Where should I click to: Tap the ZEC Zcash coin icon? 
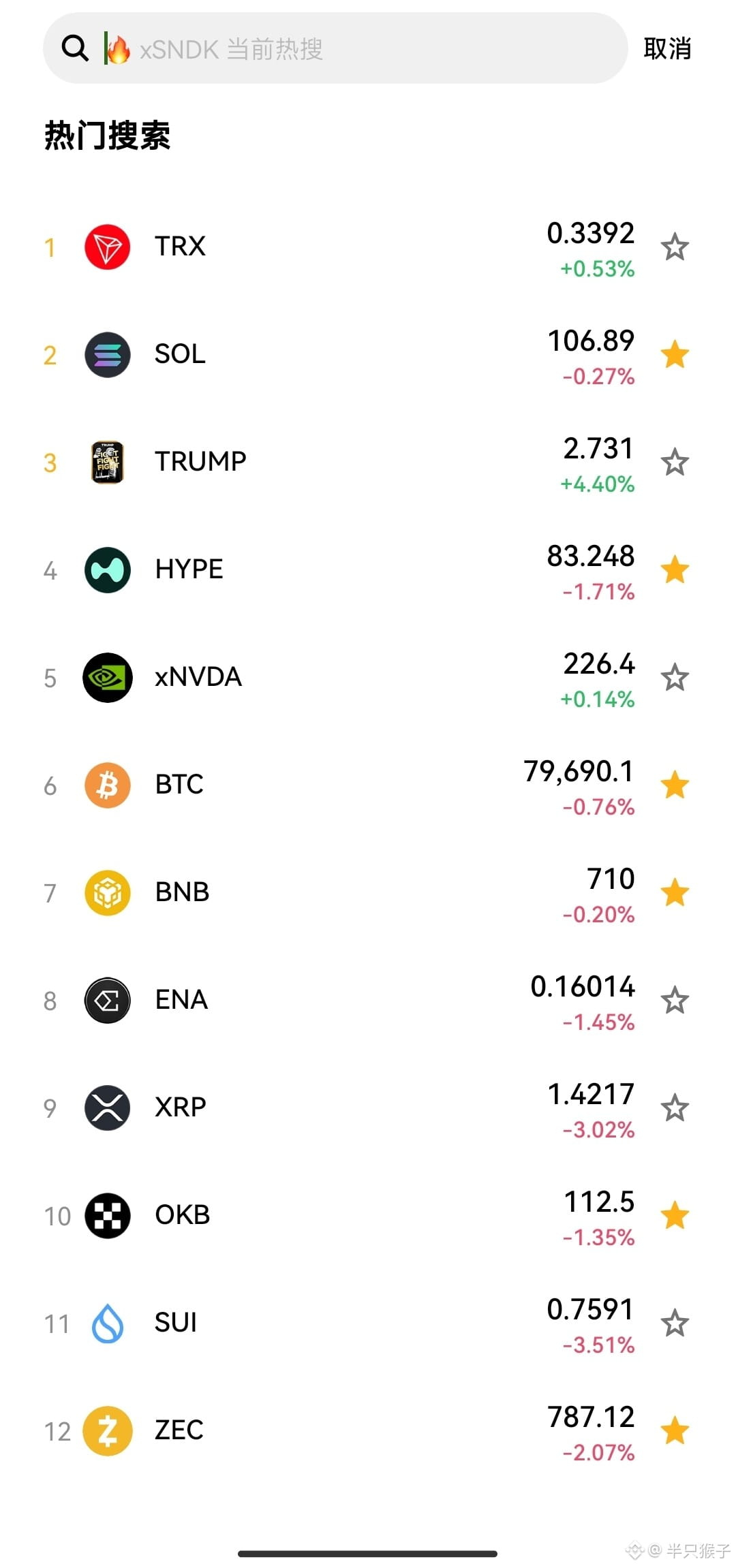(108, 1430)
